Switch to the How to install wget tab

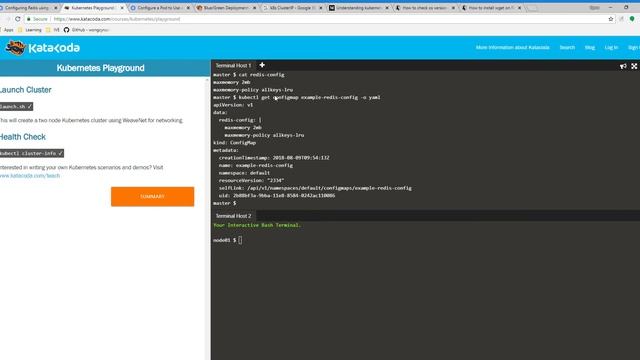tap(491, 8)
